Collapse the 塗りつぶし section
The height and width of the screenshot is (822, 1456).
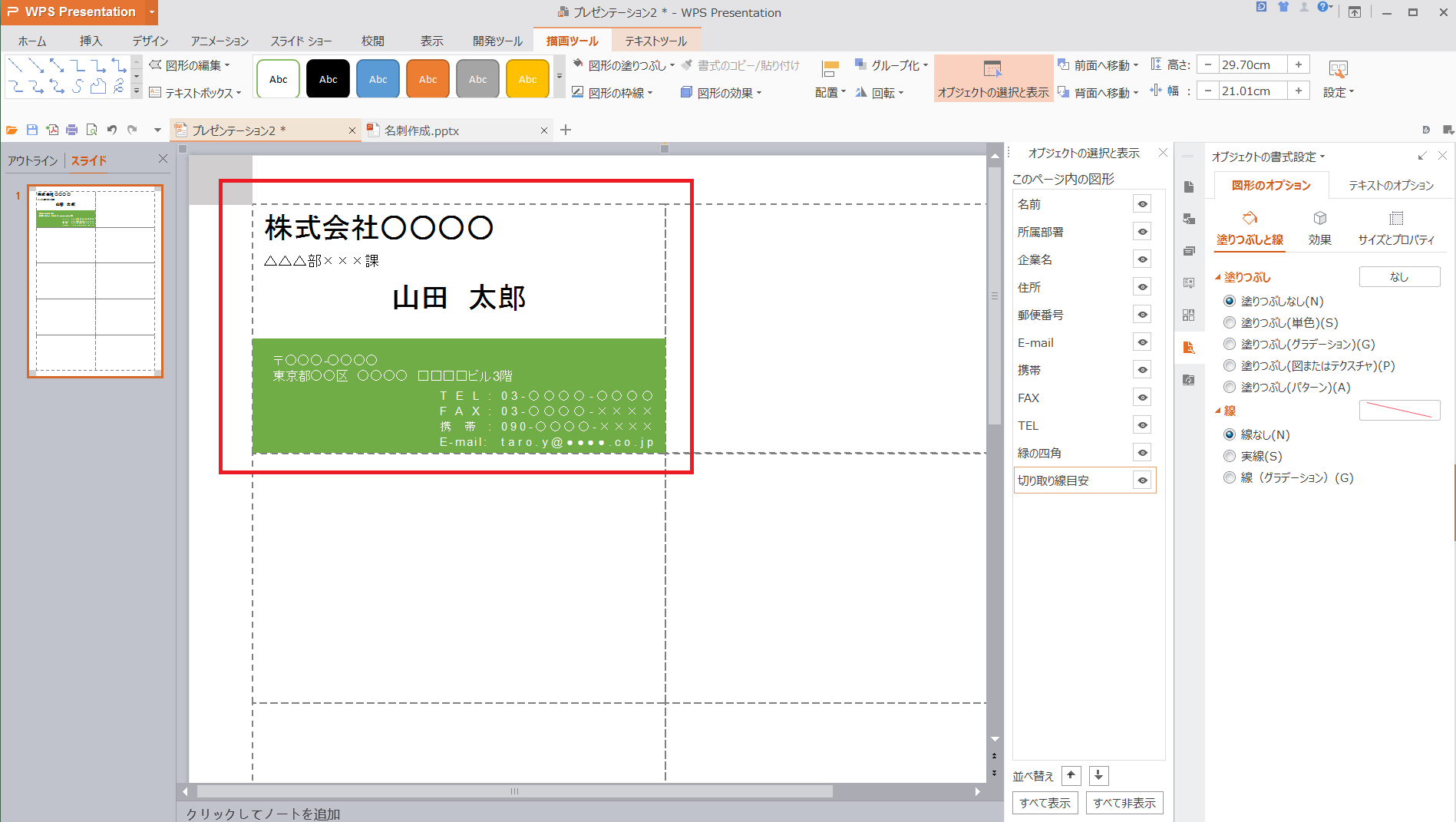click(1218, 277)
